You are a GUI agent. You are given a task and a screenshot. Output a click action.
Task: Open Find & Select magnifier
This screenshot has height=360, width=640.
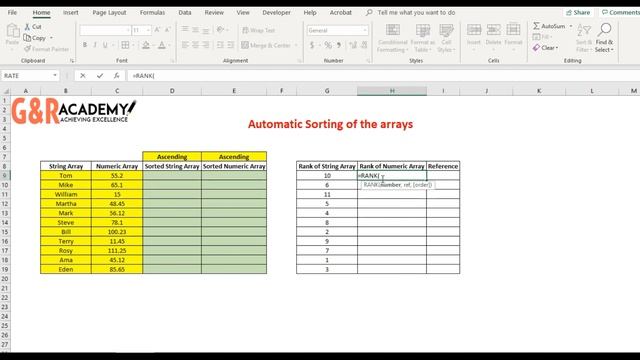[604, 38]
